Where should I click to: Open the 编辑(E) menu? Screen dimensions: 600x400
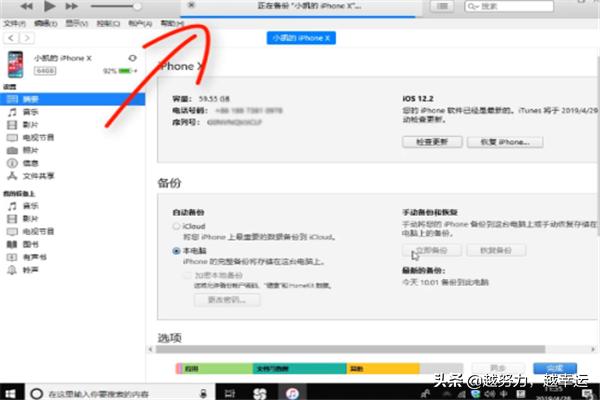click(46, 24)
